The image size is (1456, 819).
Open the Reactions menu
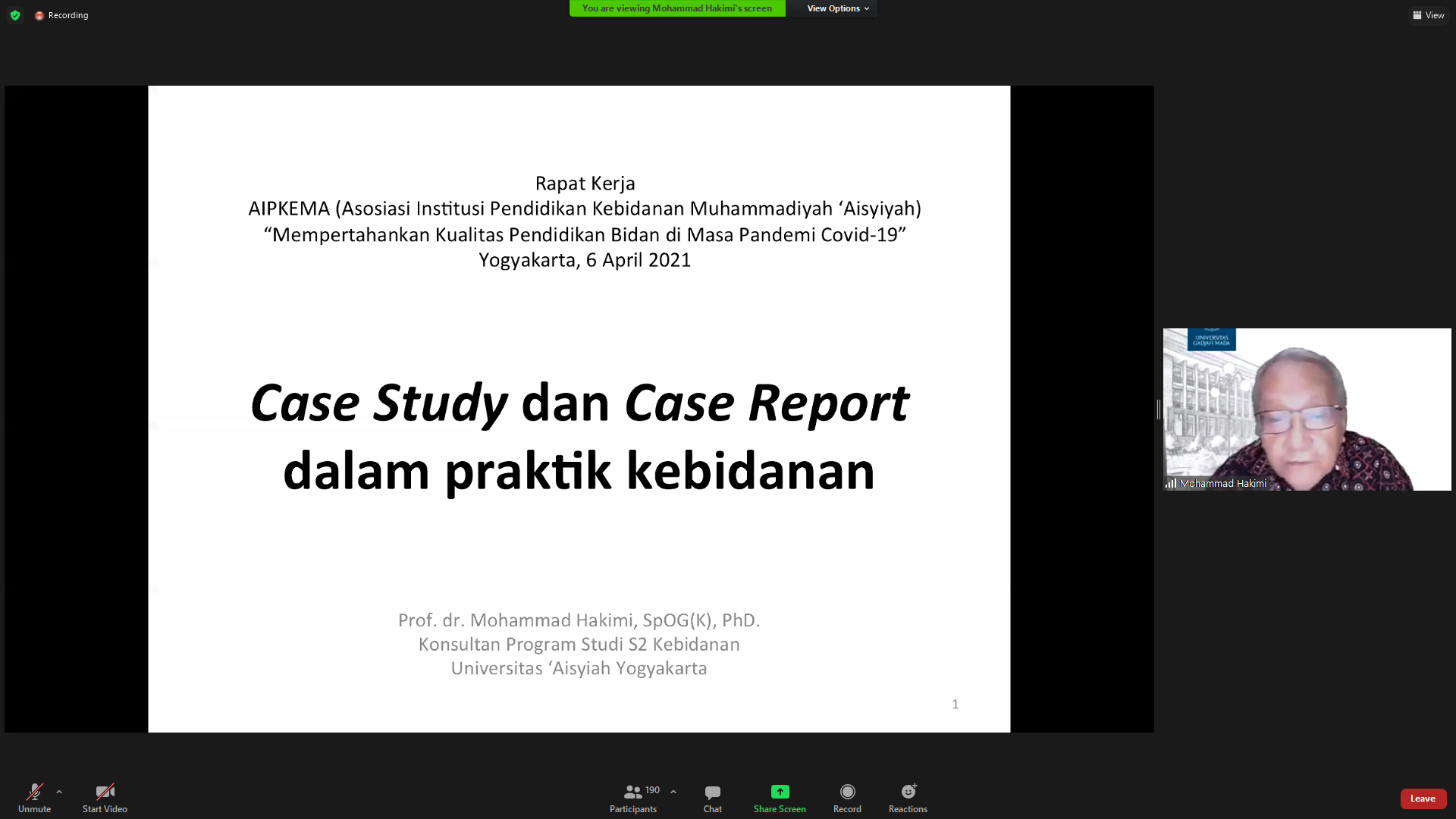click(x=908, y=799)
